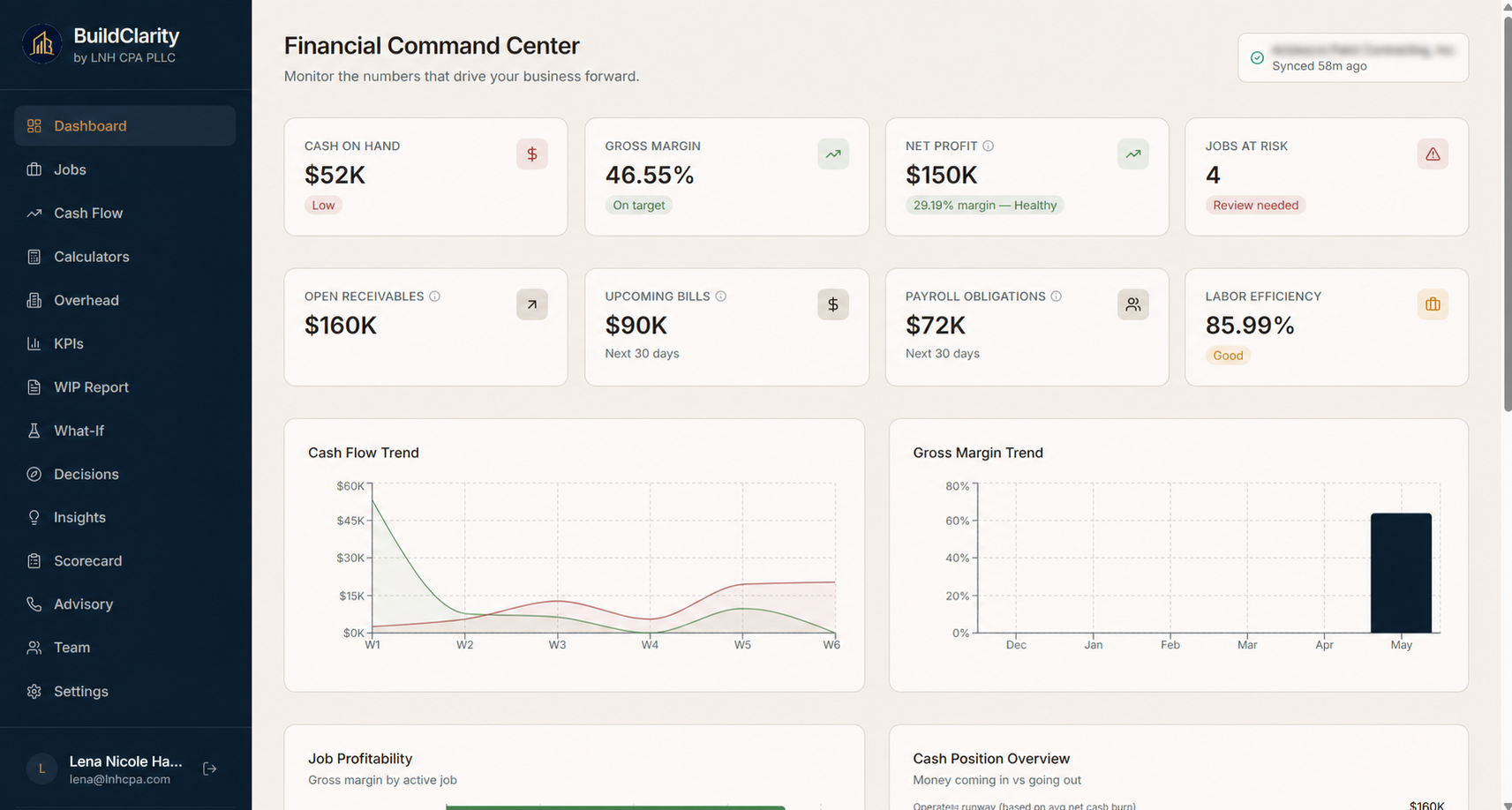The height and width of the screenshot is (810, 1512).
Task: Click the dollar icon on Upcoming Bills card
Action: [x=833, y=304]
